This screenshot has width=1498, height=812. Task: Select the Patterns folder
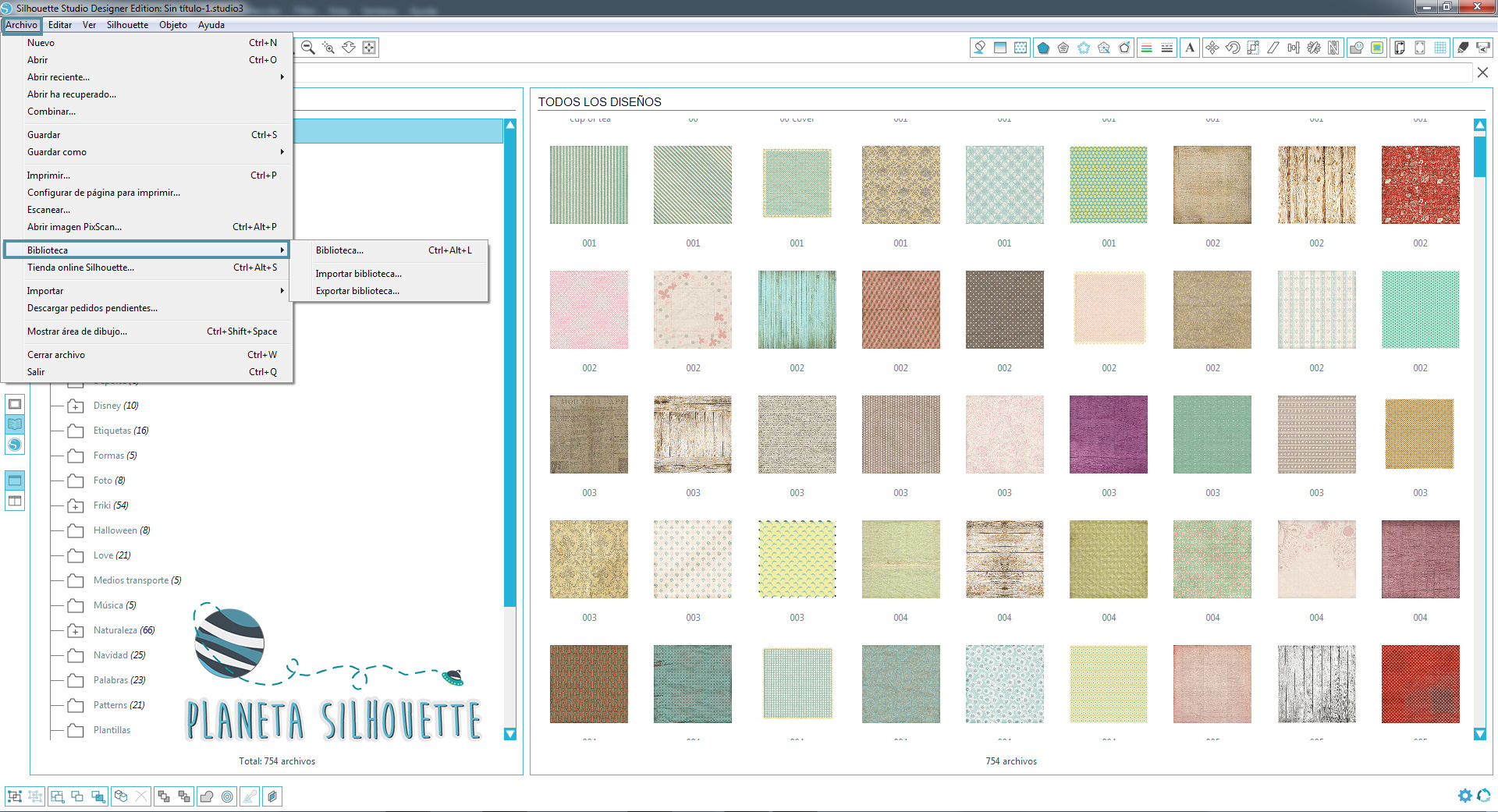(x=119, y=705)
